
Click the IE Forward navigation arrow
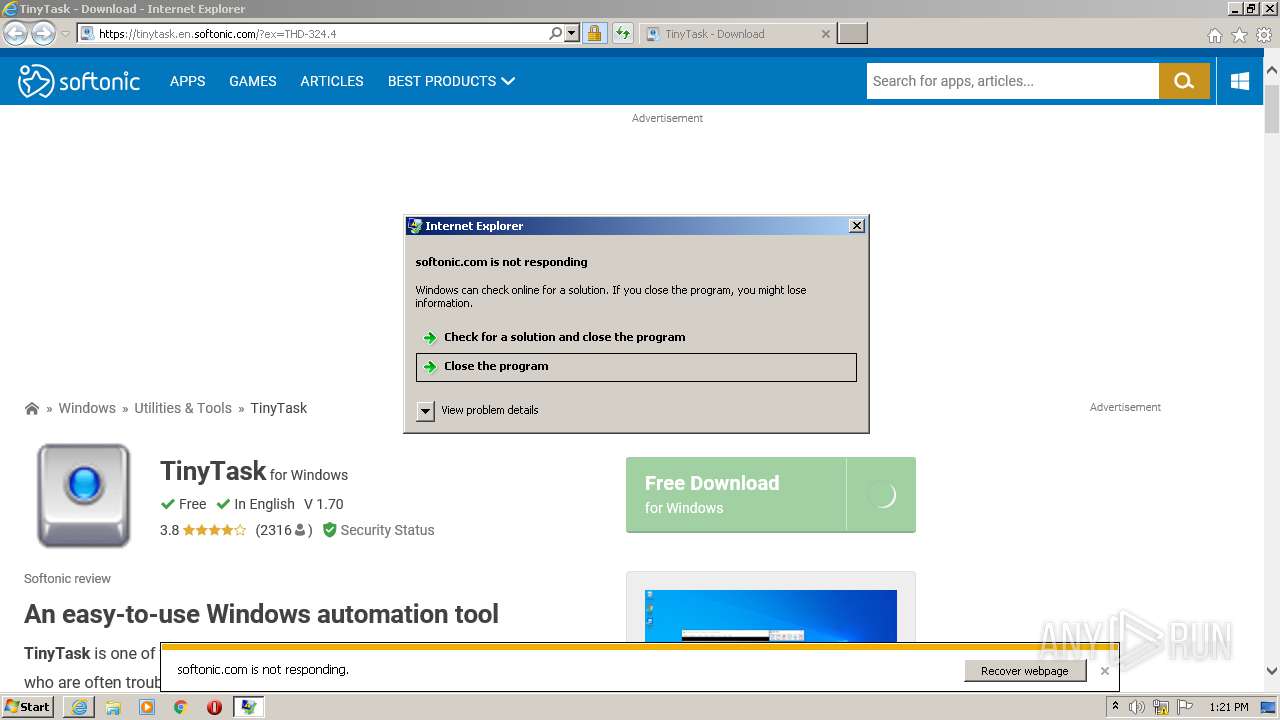click(43, 34)
